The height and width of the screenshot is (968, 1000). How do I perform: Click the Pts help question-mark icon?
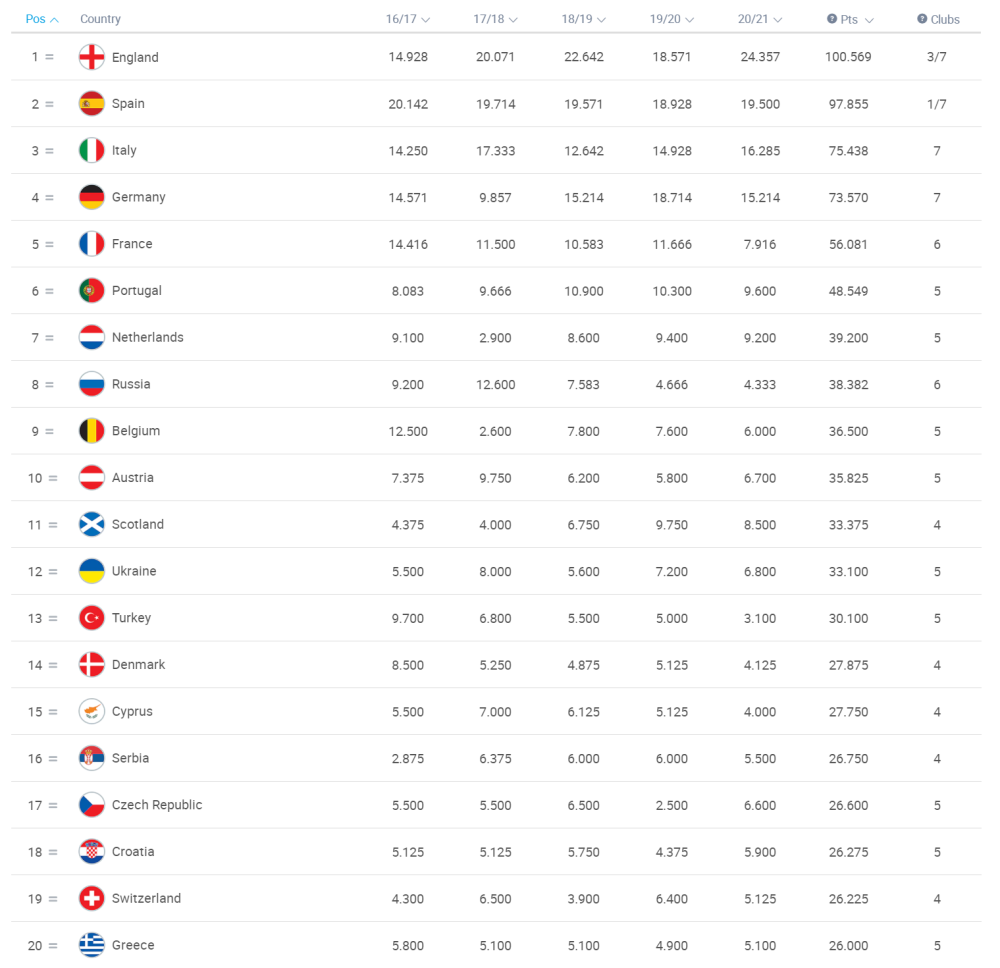(x=832, y=18)
